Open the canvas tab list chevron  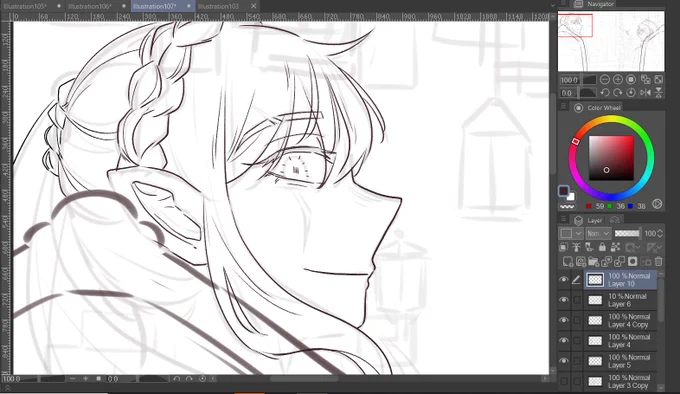(552, 5)
